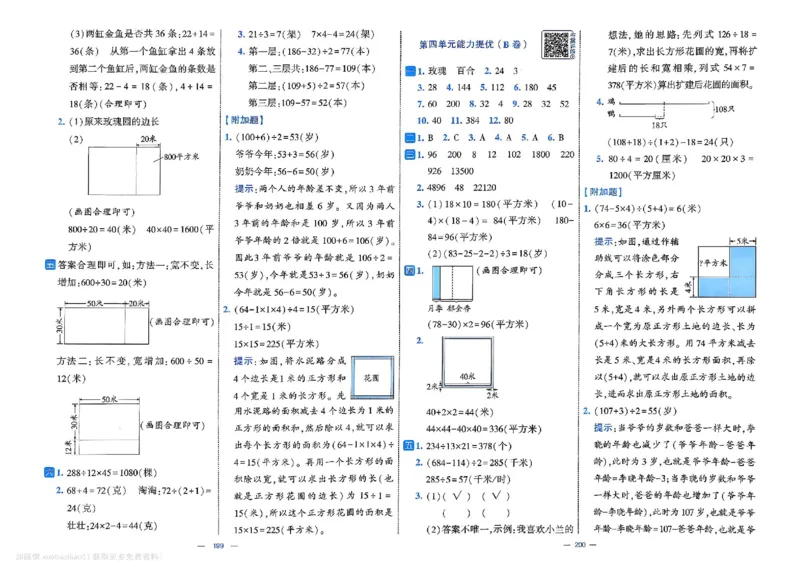This screenshot has width=800, height=566.
Task: Click the blue 提示 label before 如图,将水泥路分成
Action: (243, 361)
